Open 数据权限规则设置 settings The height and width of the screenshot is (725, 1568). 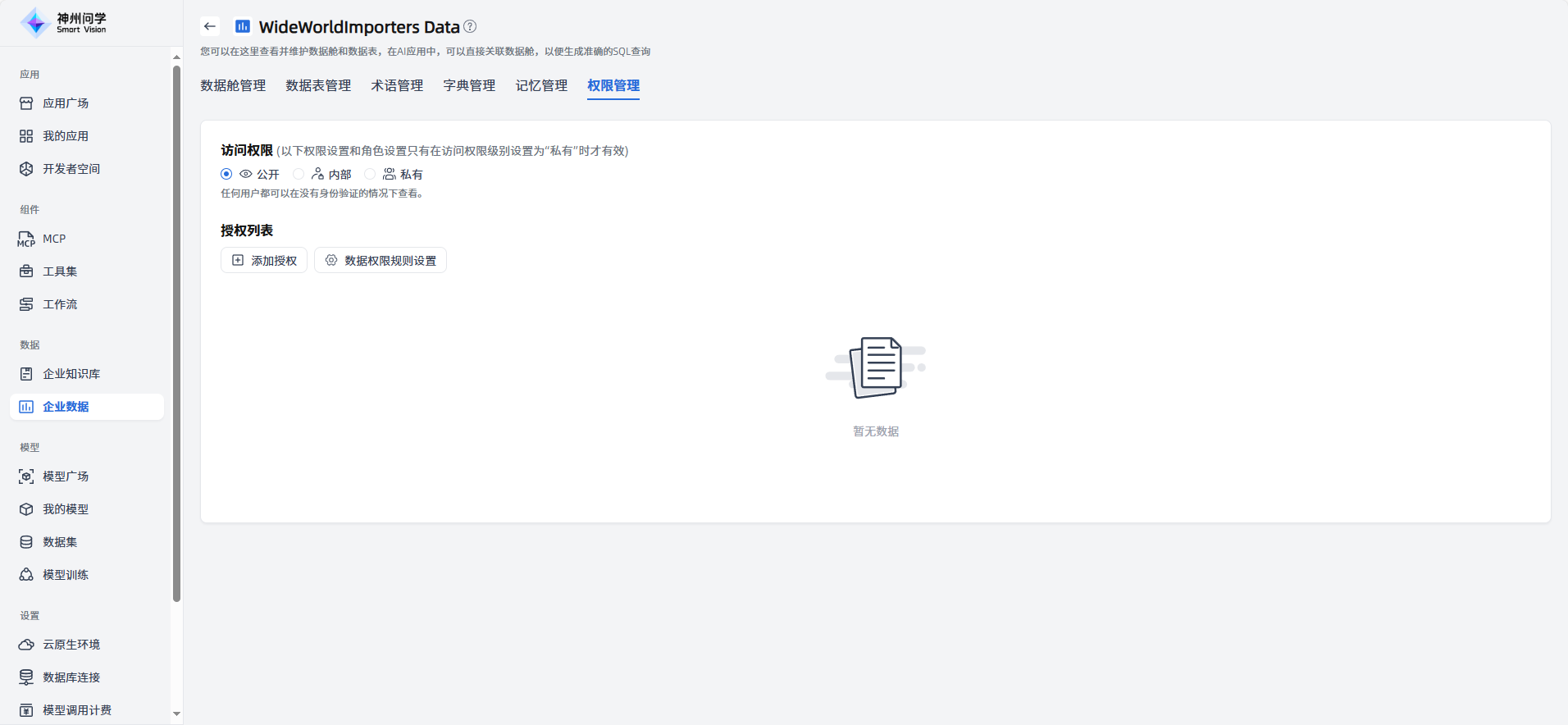click(x=381, y=260)
